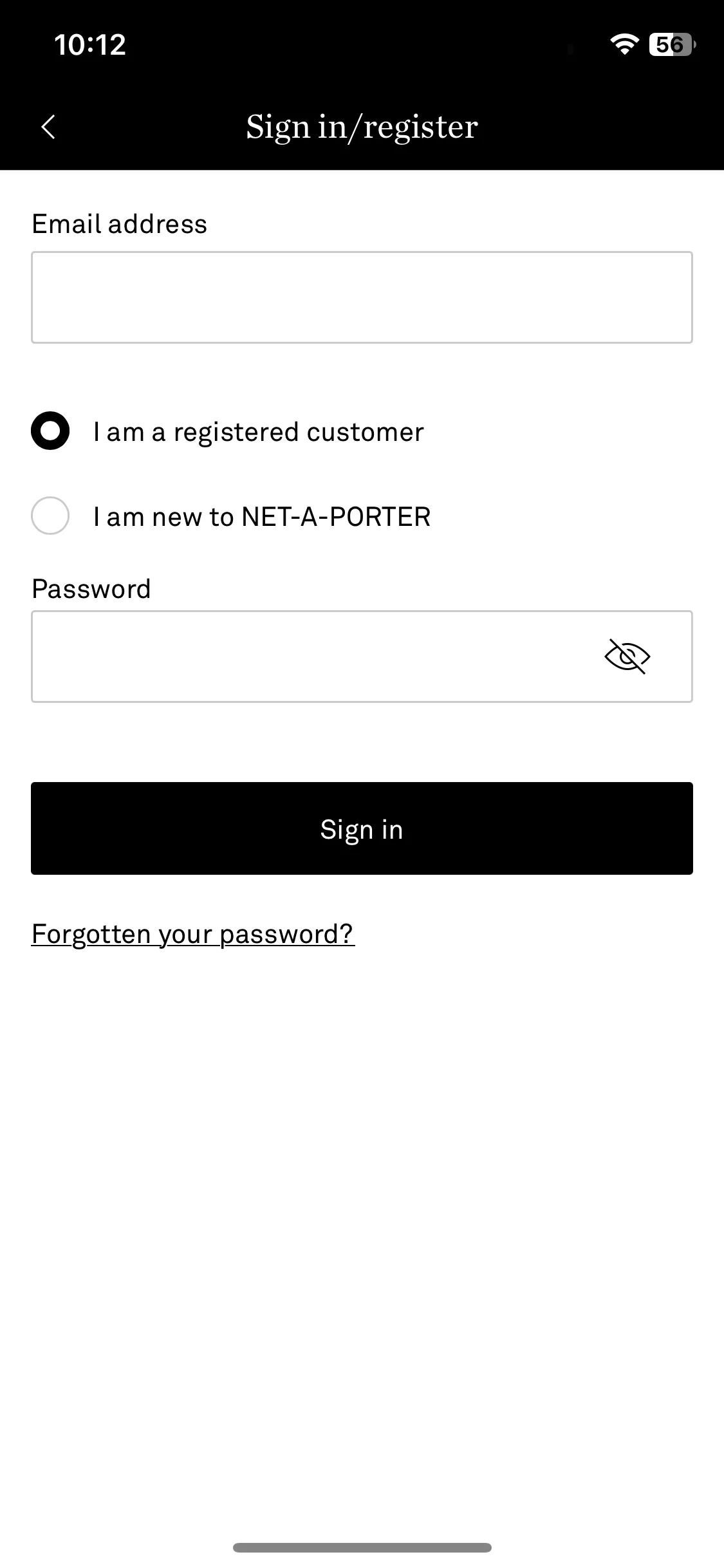Screen dimensions: 724x1568
Task: Tap the back arrow in header
Action: (x=48, y=127)
